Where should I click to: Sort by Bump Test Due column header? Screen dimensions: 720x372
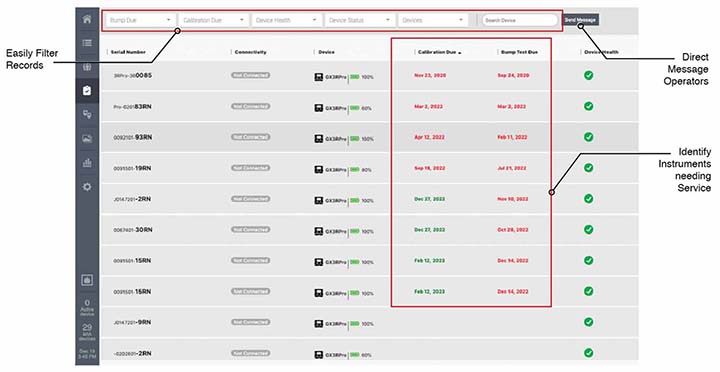[519, 52]
